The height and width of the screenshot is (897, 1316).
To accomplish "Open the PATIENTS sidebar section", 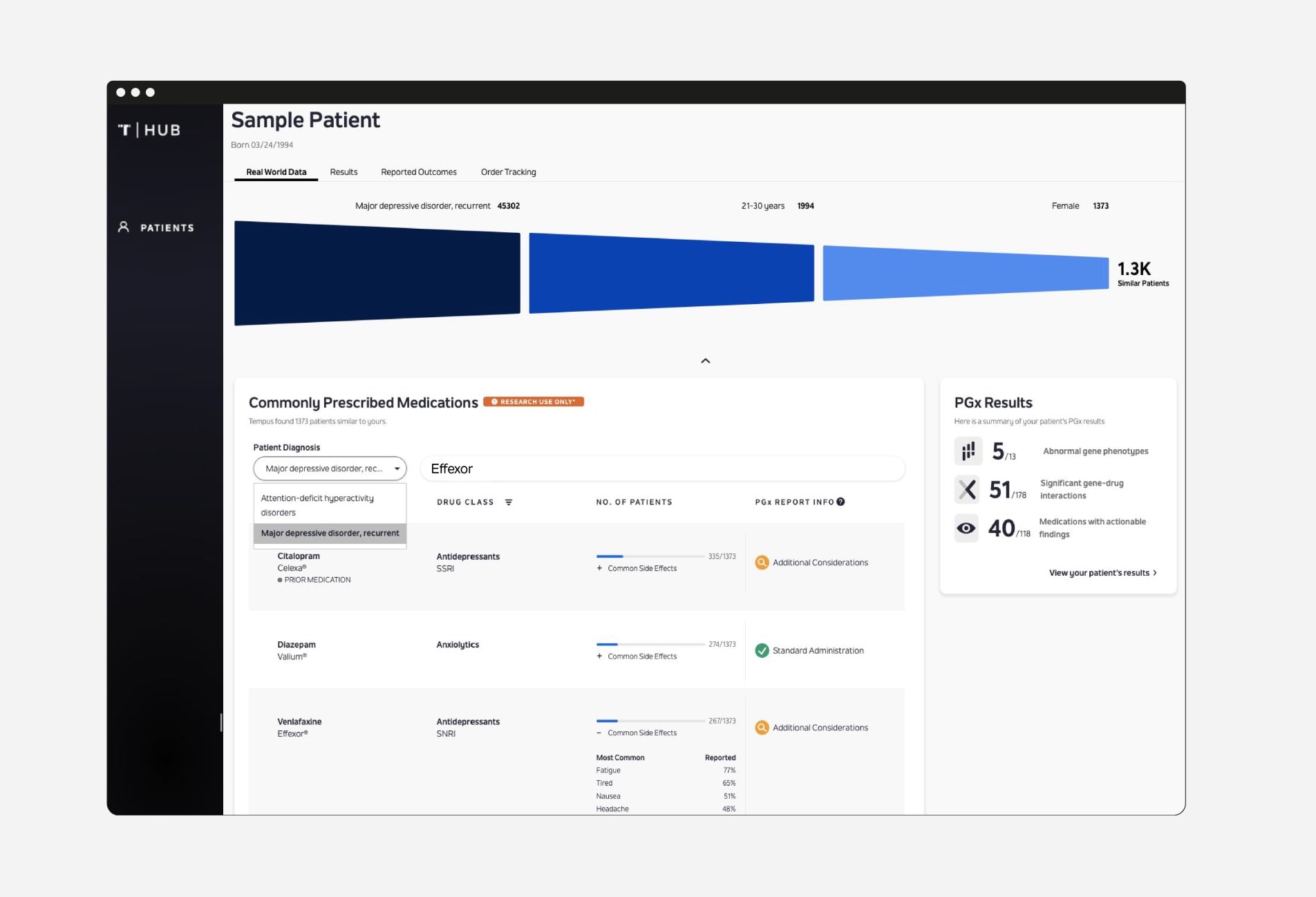I will click(156, 227).
